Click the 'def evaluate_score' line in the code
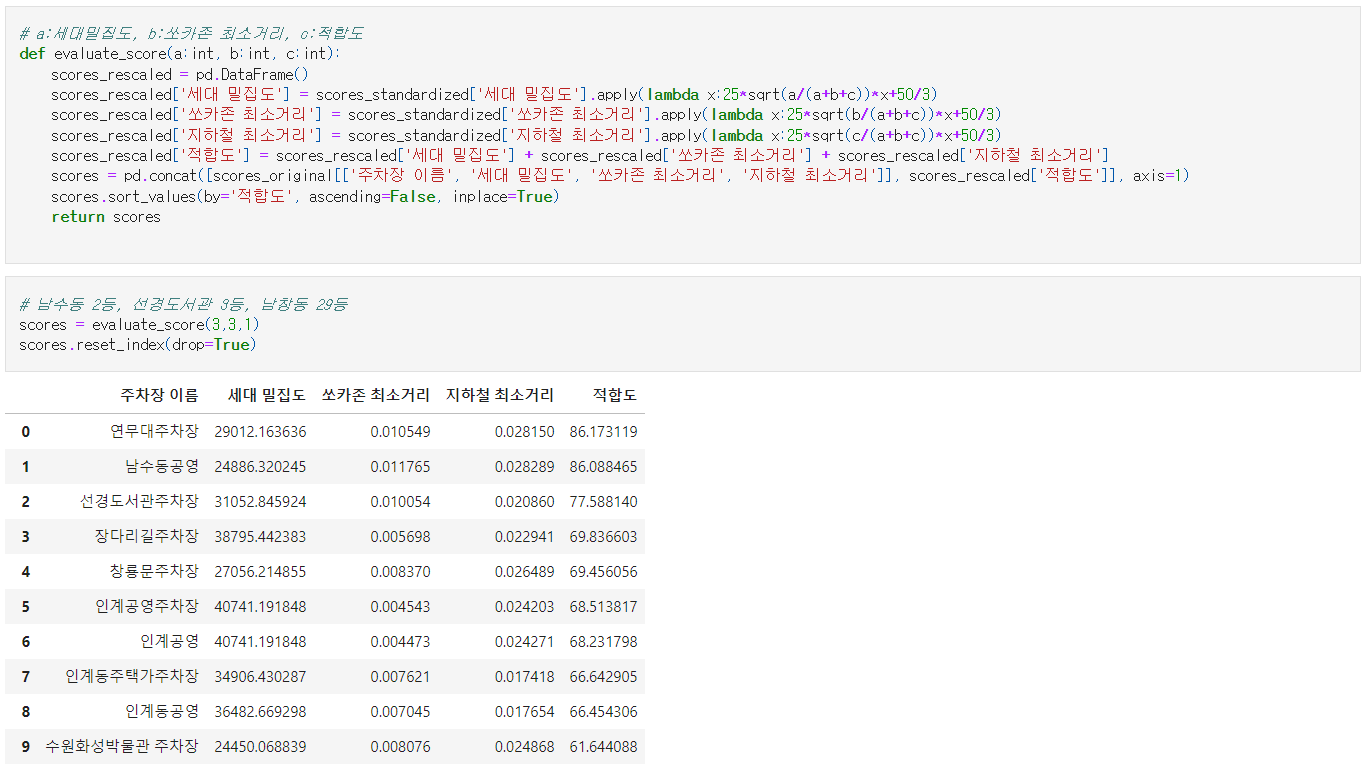 (x=180, y=54)
